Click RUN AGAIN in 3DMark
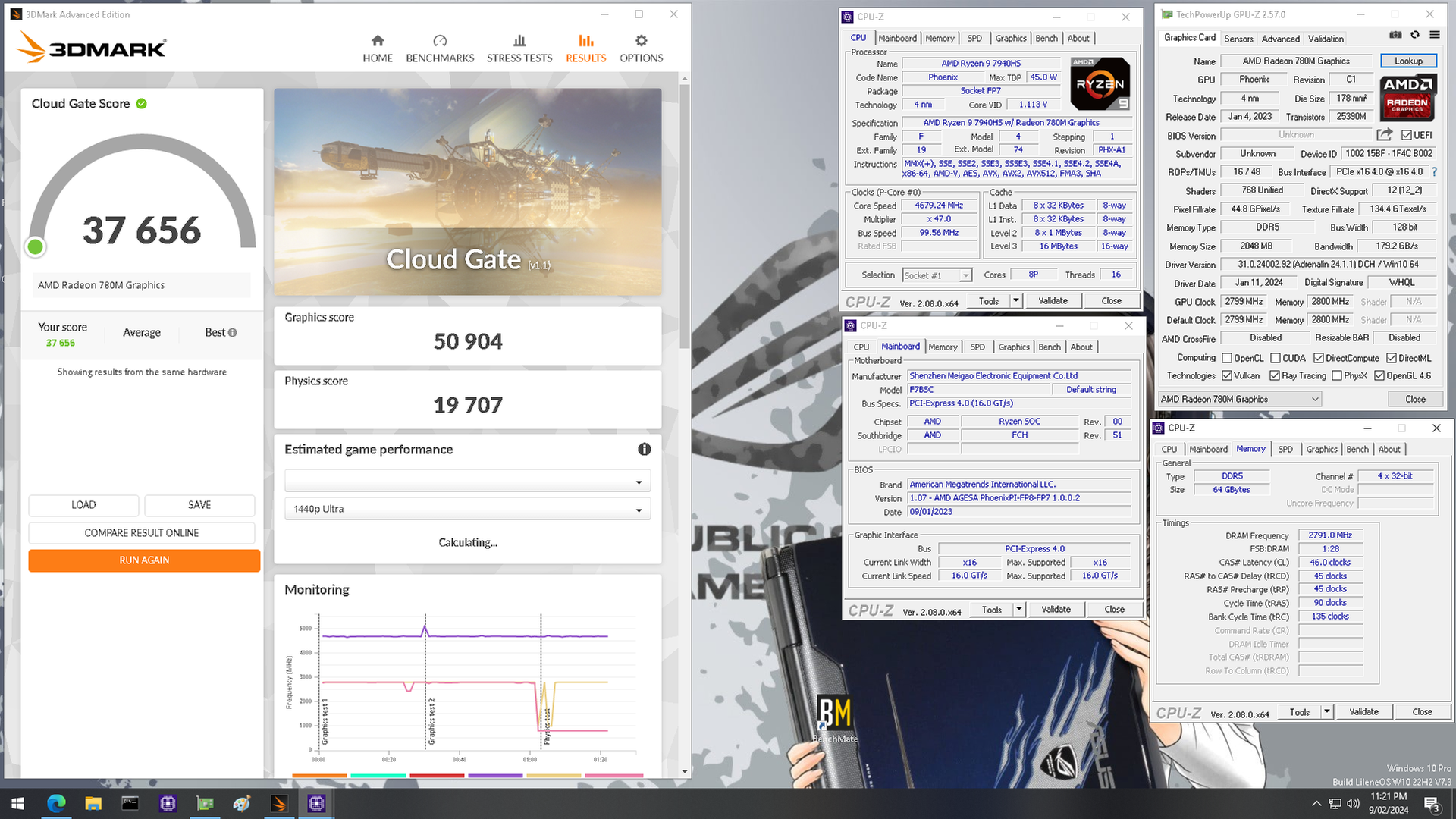This screenshot has height=819, width=1456. pos(144,560)
